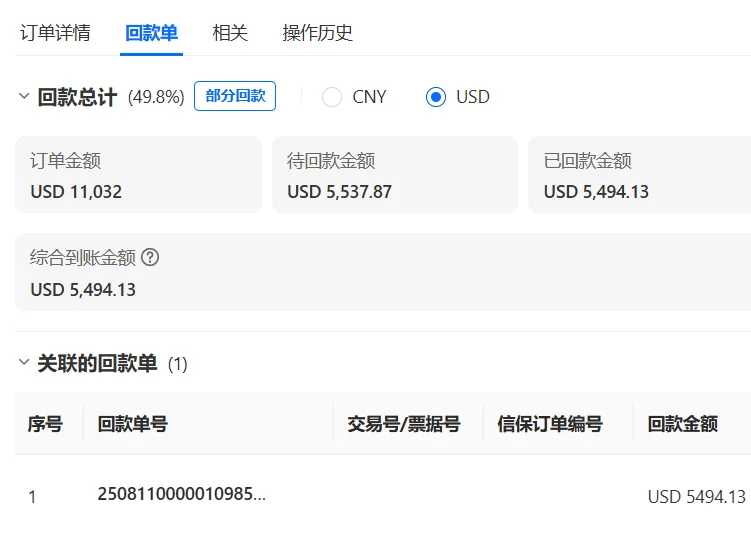Open payment record 250811000010985…
Image resolution: width=751 pixels, height=534 pixels.
[x=182, y=494]
